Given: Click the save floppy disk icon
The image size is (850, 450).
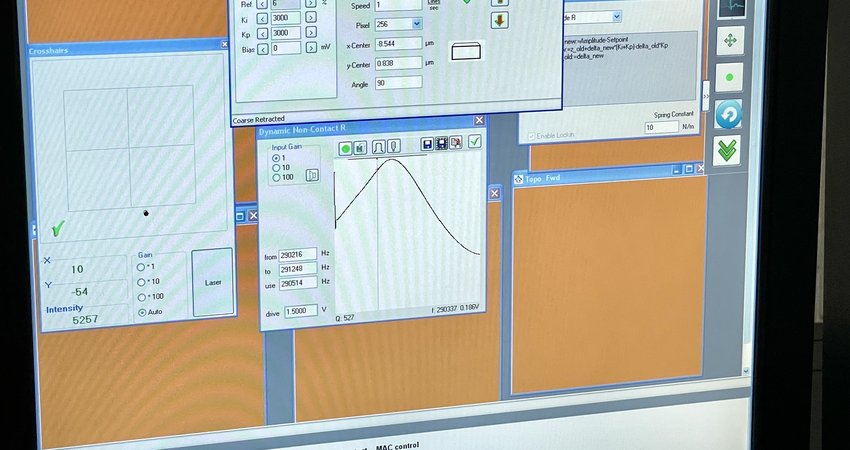Looking at the screenshot, I should pyautogui.click(x=428, y=145).
